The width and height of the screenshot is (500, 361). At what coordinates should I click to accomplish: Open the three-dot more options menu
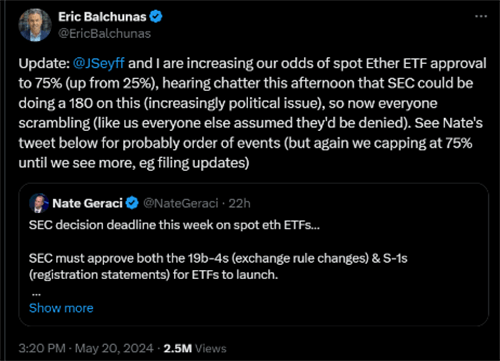tap(481, 16)
